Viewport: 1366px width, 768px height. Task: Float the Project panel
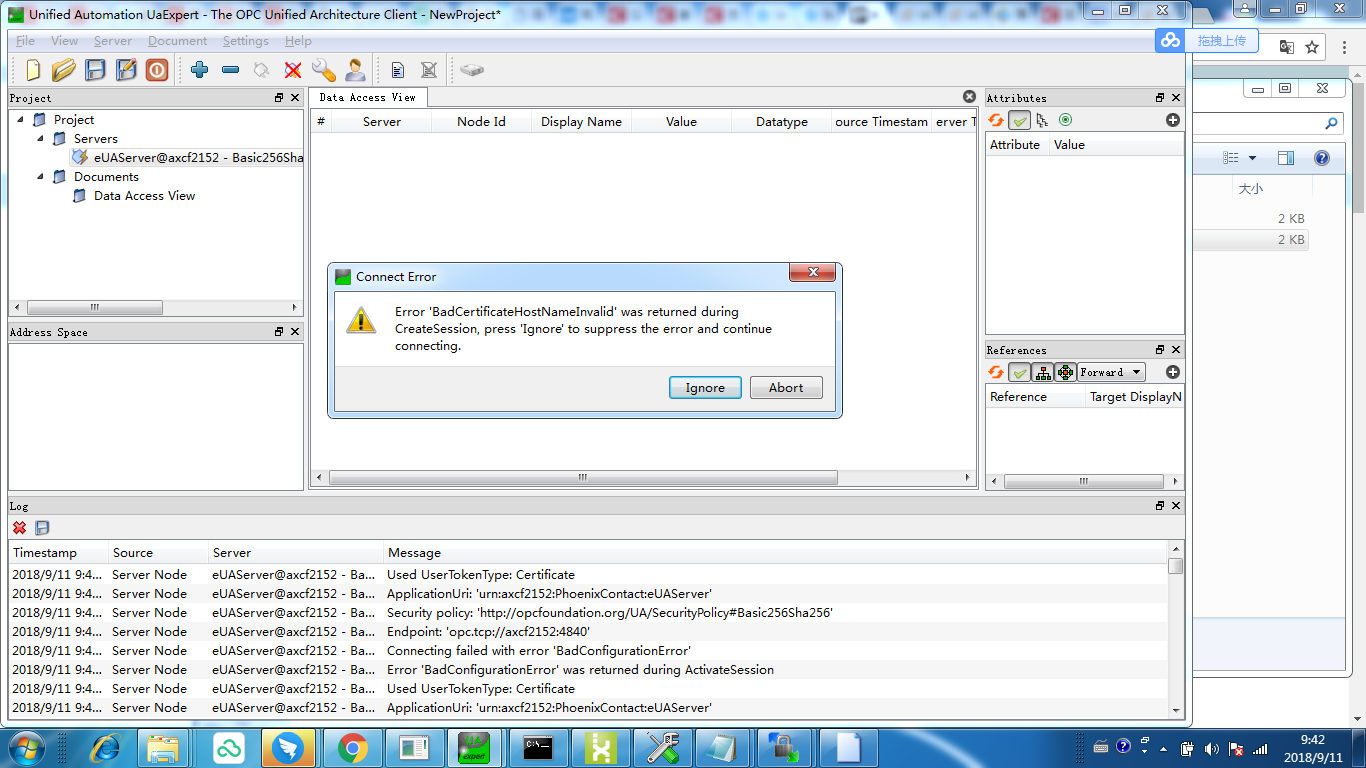tap(279, 98)
